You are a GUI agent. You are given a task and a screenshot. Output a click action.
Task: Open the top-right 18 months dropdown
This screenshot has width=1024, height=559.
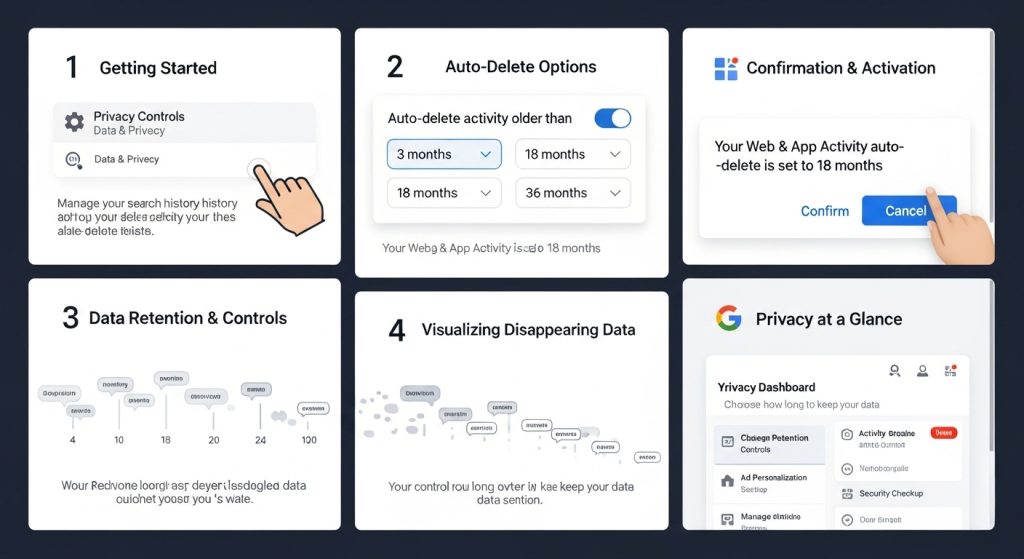(x=573, y=154)
